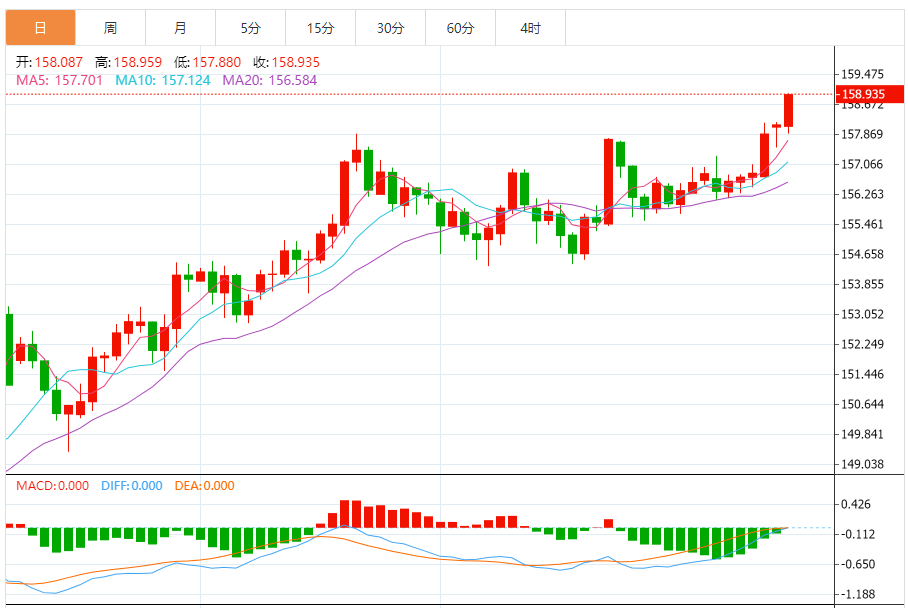Click the red 158.935 current price tag
Image resolution: width=908 pixels, height=608 pixels.
[863, 95]
